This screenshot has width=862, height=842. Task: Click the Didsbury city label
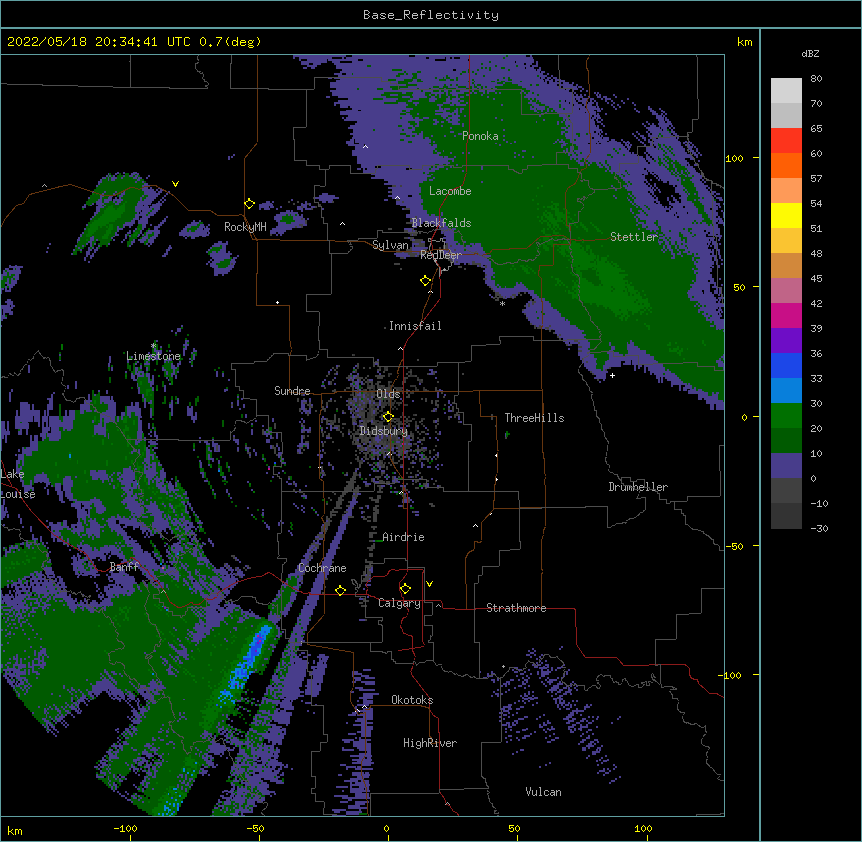point(384,431)
